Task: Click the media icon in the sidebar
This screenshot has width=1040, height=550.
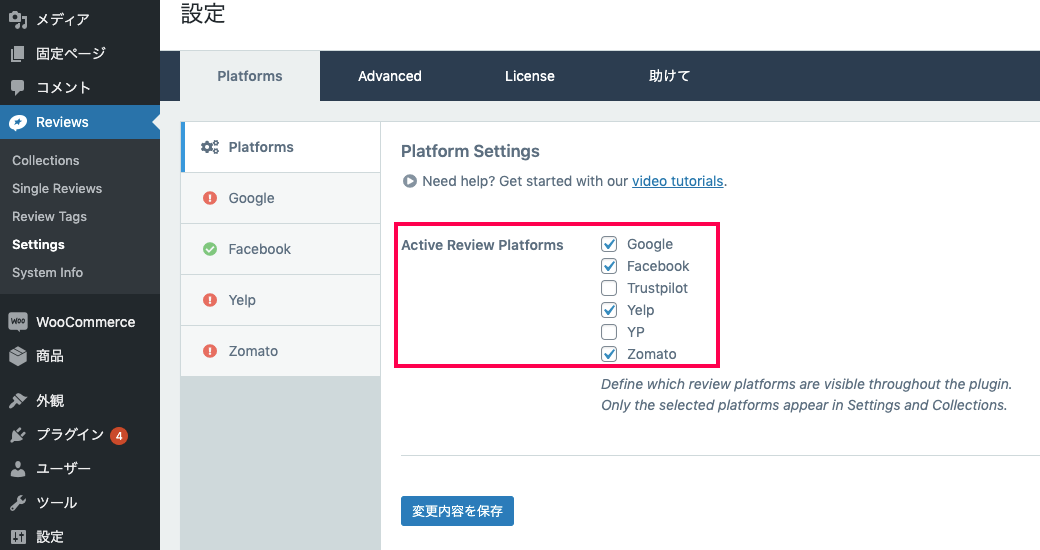Action: coord(18,20)
